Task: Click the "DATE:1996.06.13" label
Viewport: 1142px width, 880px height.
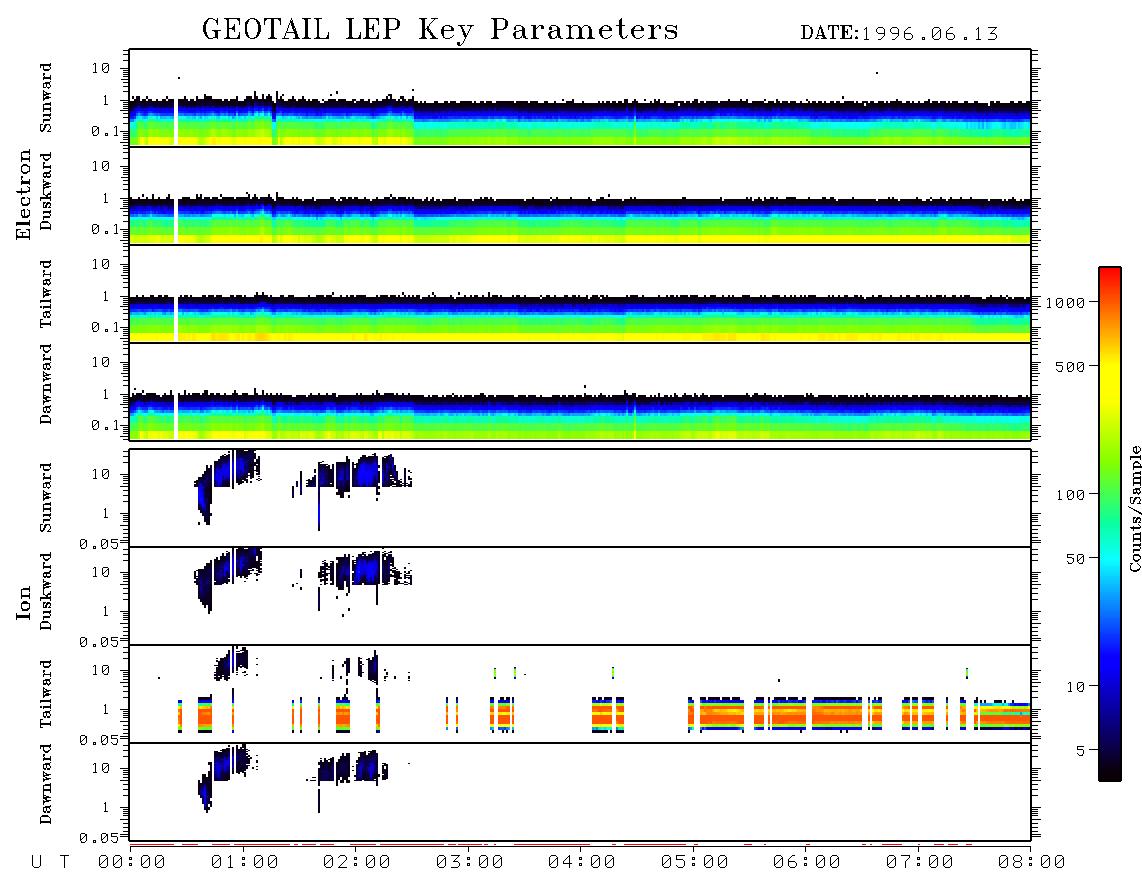Action: click(x=899, y=34)
